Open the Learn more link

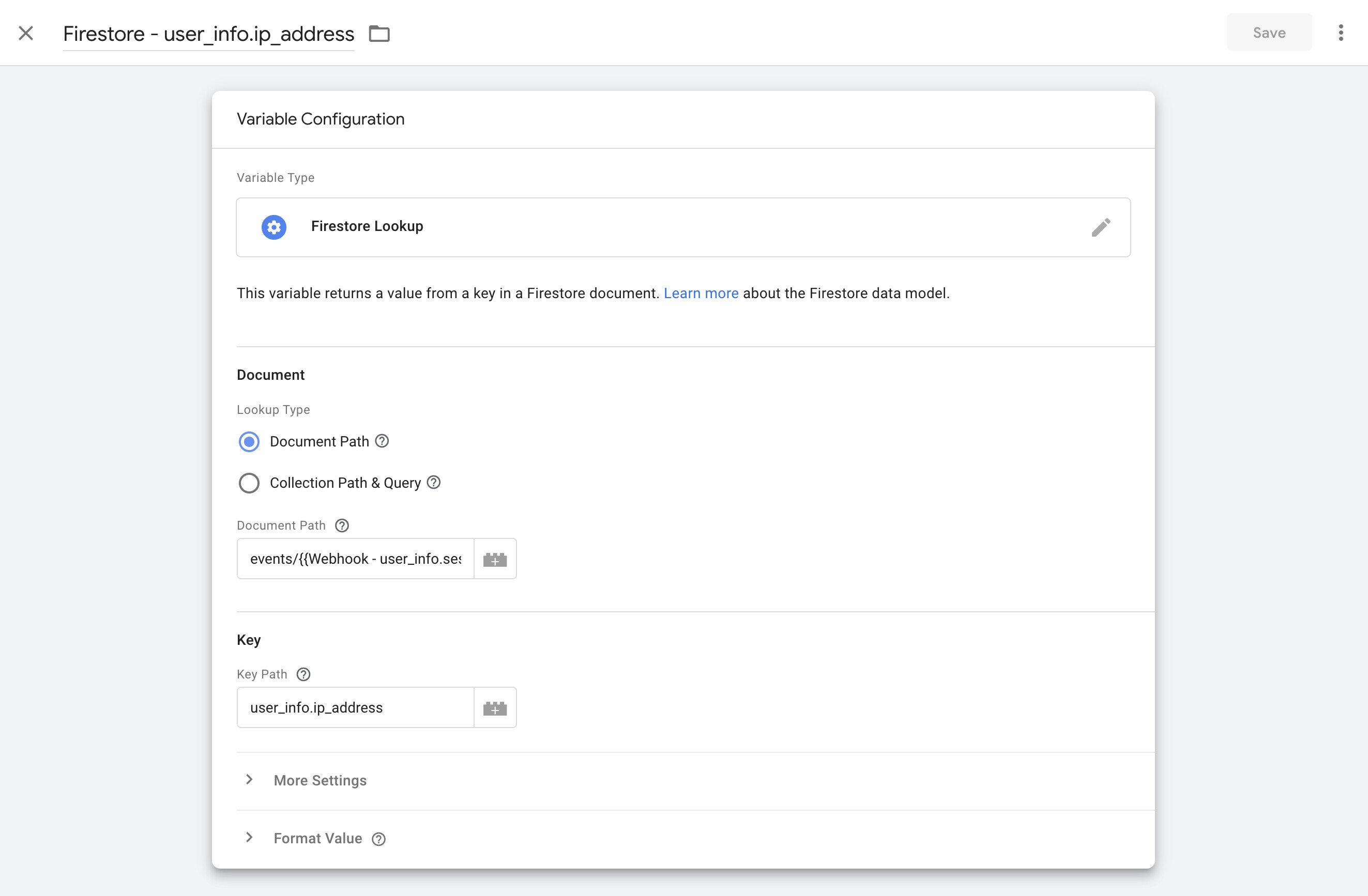pos(701,293)
